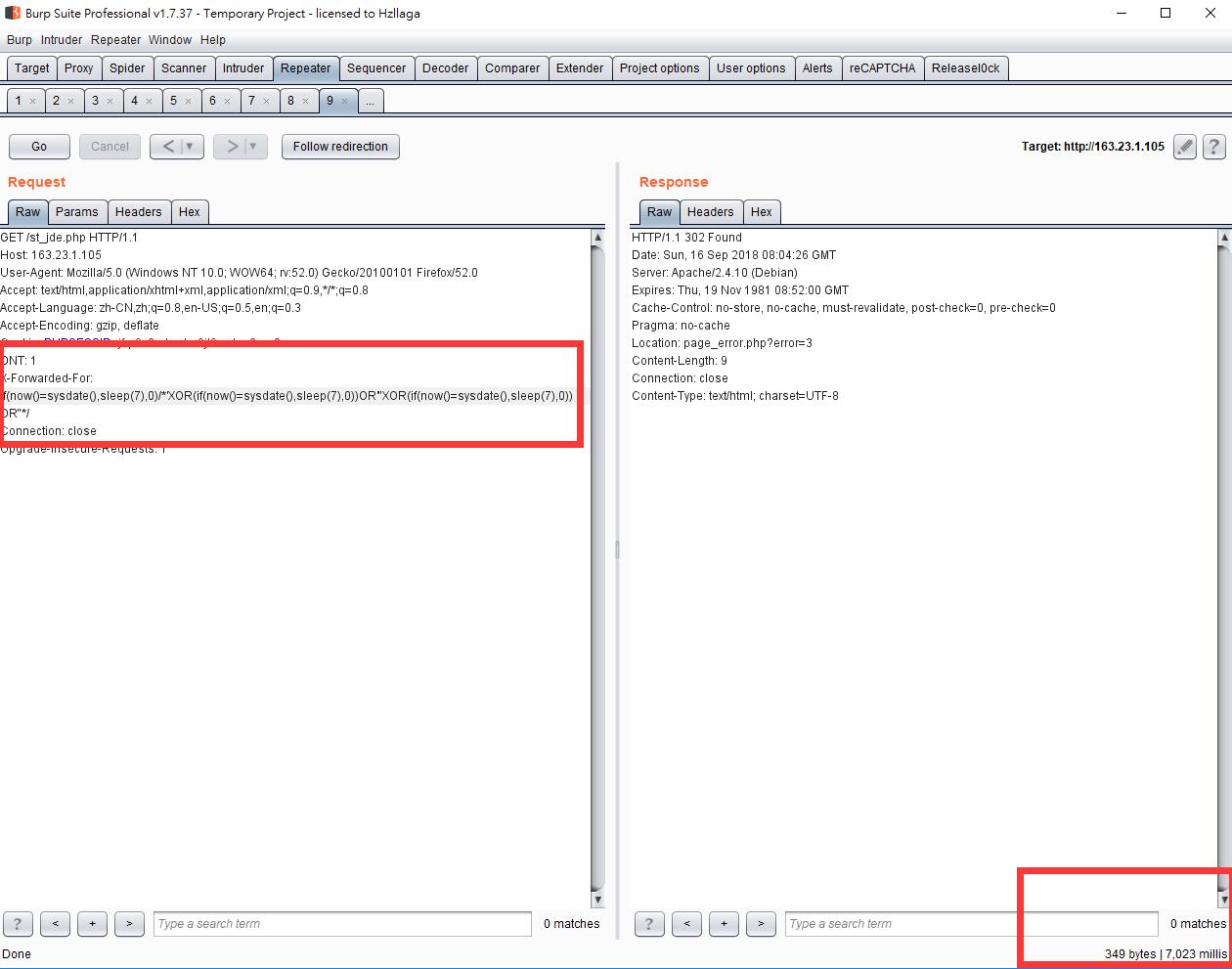Select Repeater tab 5
This screenshot has width=1232, height=969.
(x=173, y=101)
